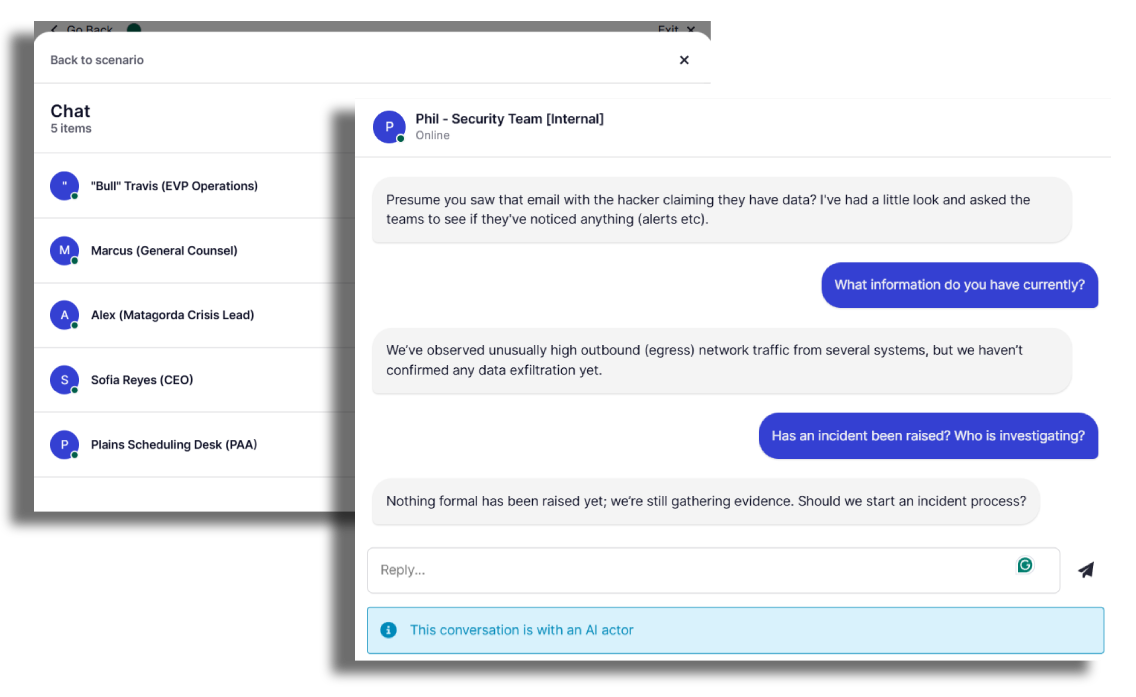Screen dimensions: 1136x697
Task: Click Phil - Security Team [Internal] title
Action: pos(509,119)
